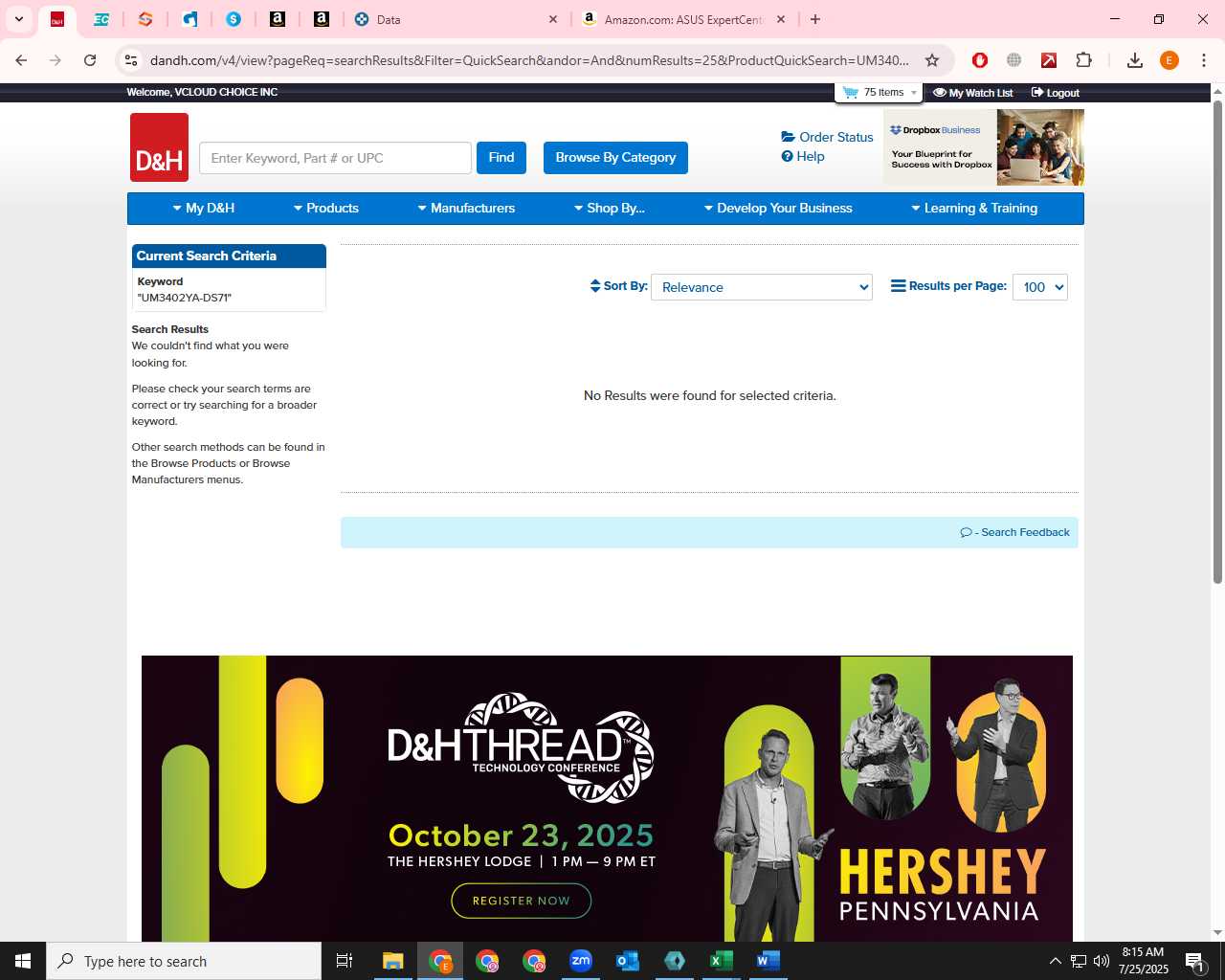Click the keyword search input field

point(335,158)
